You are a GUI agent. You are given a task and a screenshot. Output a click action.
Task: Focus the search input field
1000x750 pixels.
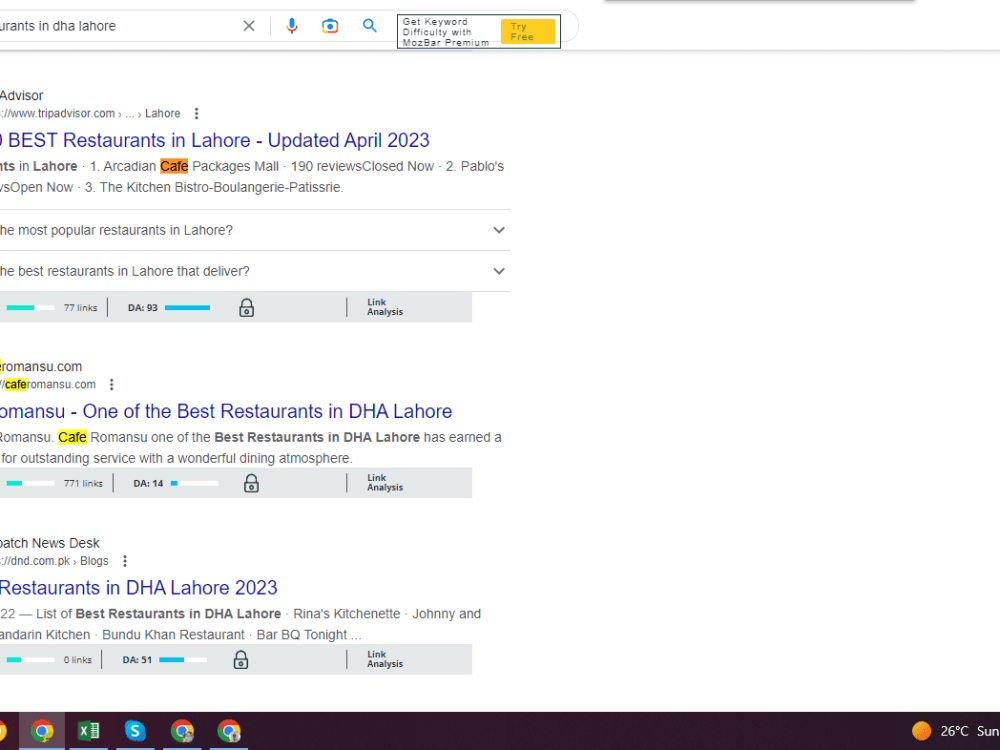click(118, 26)
